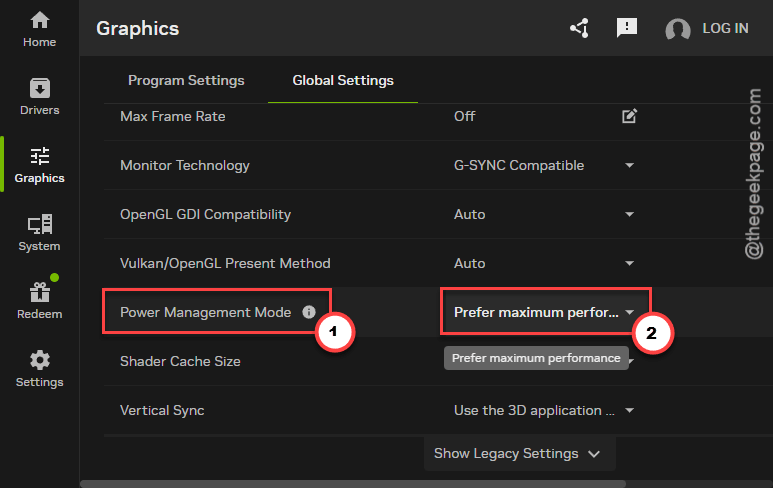Go to the Home sidebar icon

pyautogui.click(x=39, y=21)
